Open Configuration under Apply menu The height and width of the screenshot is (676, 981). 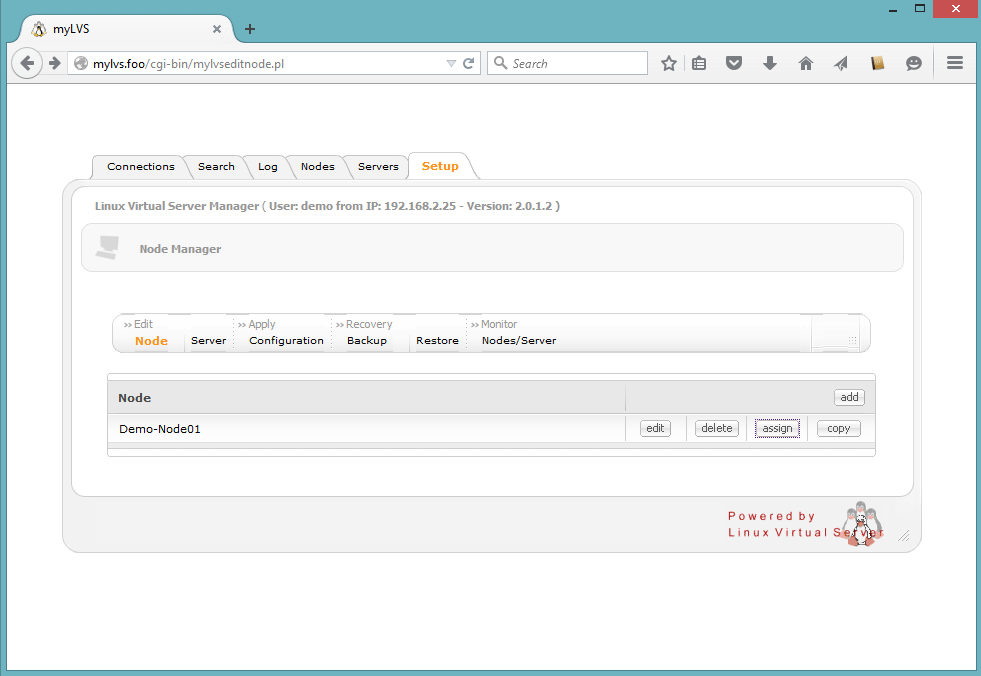pyautogui.click(x=286, y=341)
